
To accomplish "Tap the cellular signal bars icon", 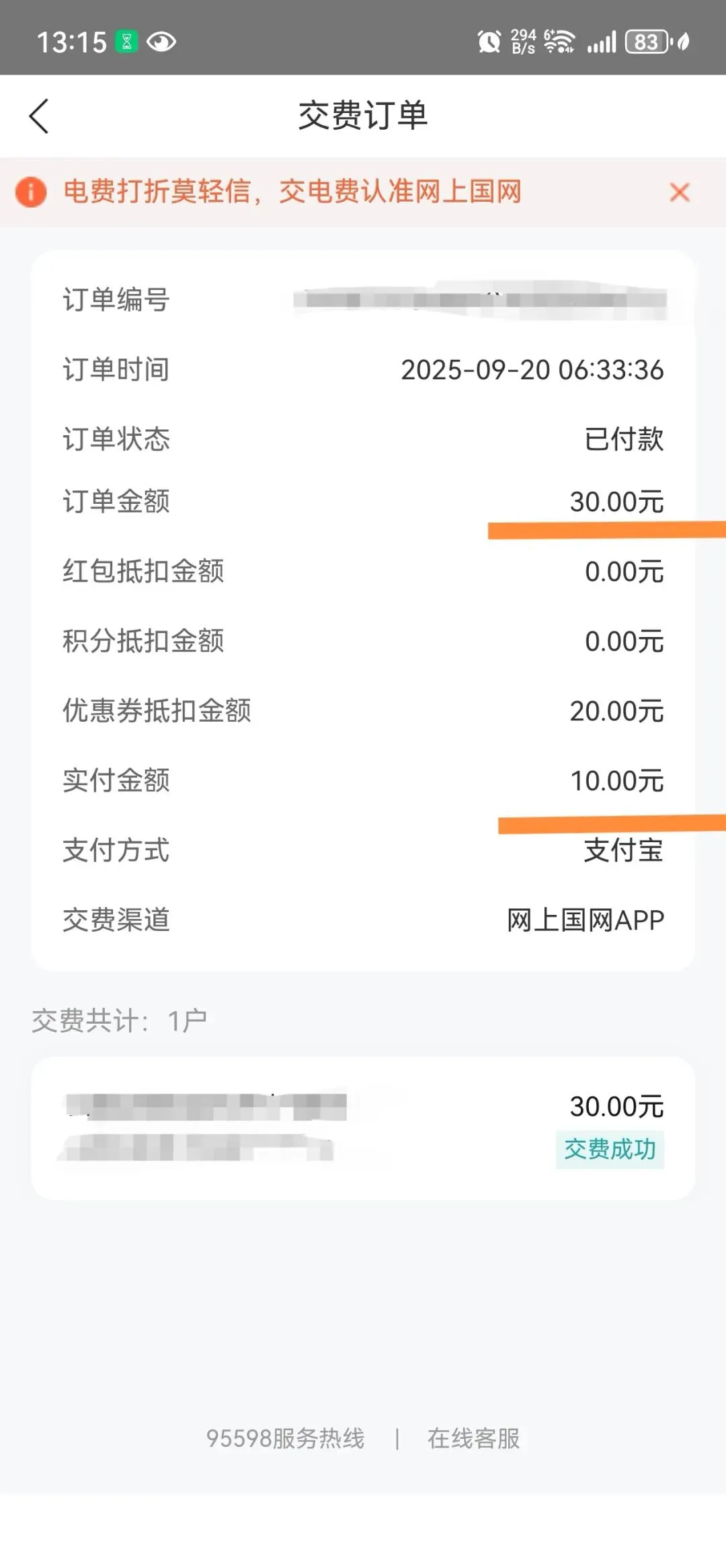I will coord(602,42).
